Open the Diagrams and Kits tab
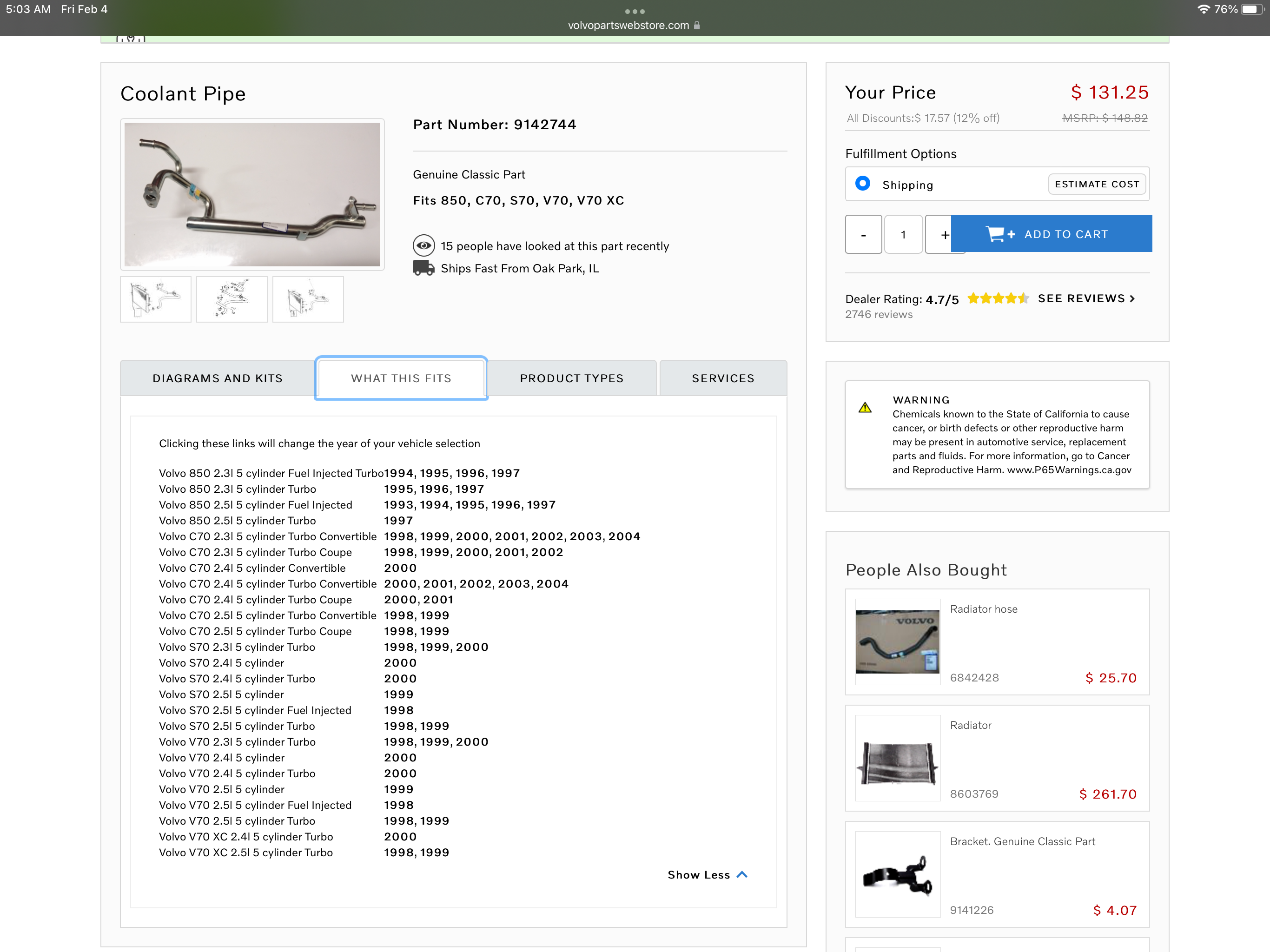Screen dimensions: 1270x952 coord(218,378)
